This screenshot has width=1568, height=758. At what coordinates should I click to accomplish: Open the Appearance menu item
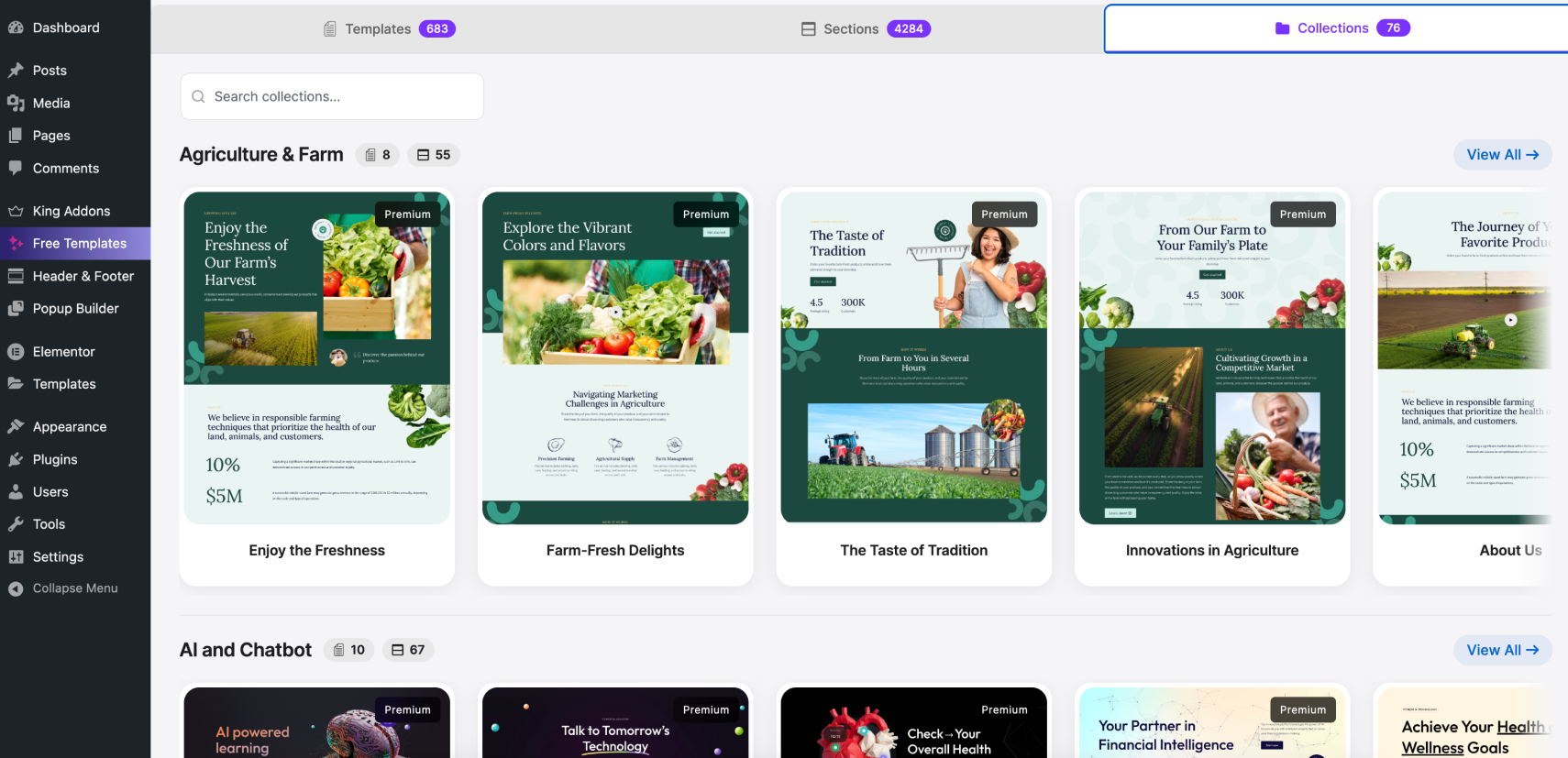75,426
